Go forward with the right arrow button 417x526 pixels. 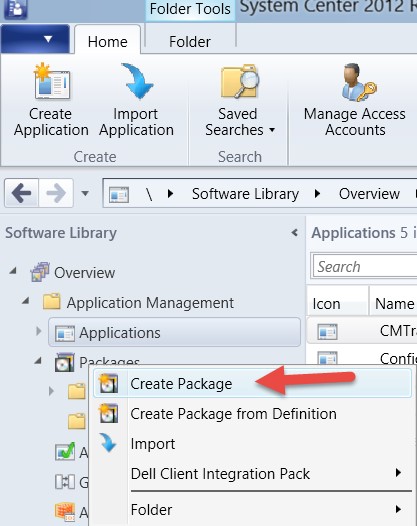pos(56,193)
